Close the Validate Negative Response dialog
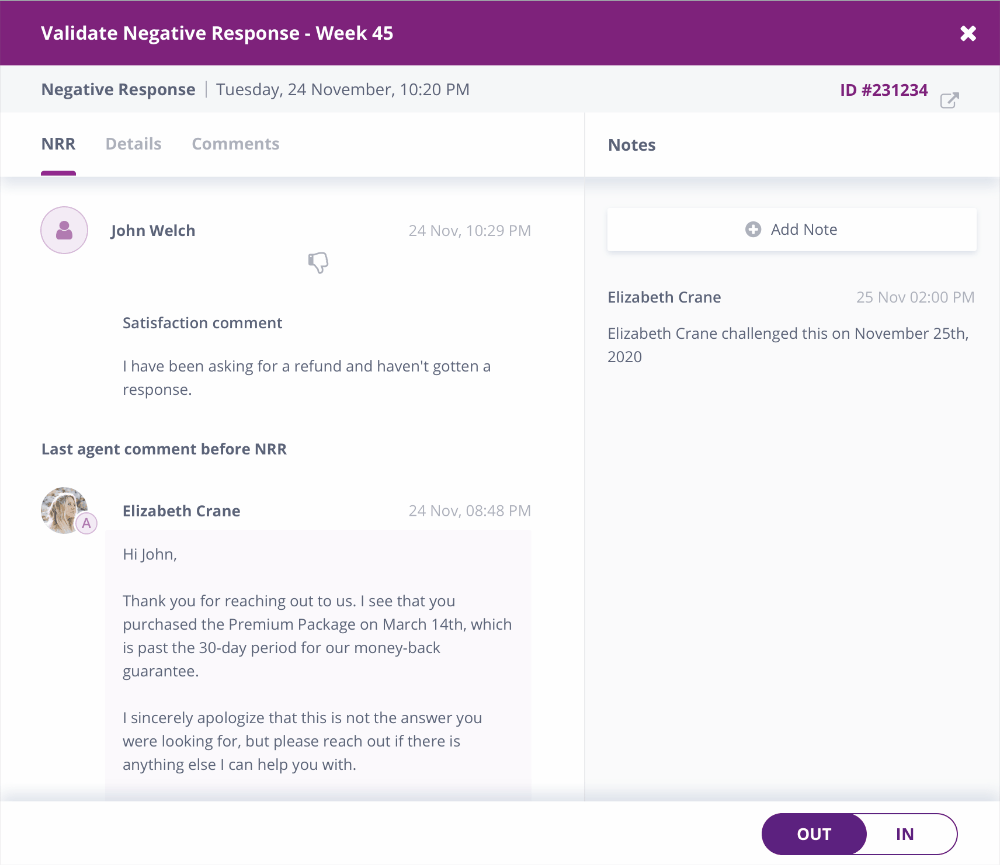The width and height of the screenshot is (1000, 865). pyautogui.click(x=967, y=33)
